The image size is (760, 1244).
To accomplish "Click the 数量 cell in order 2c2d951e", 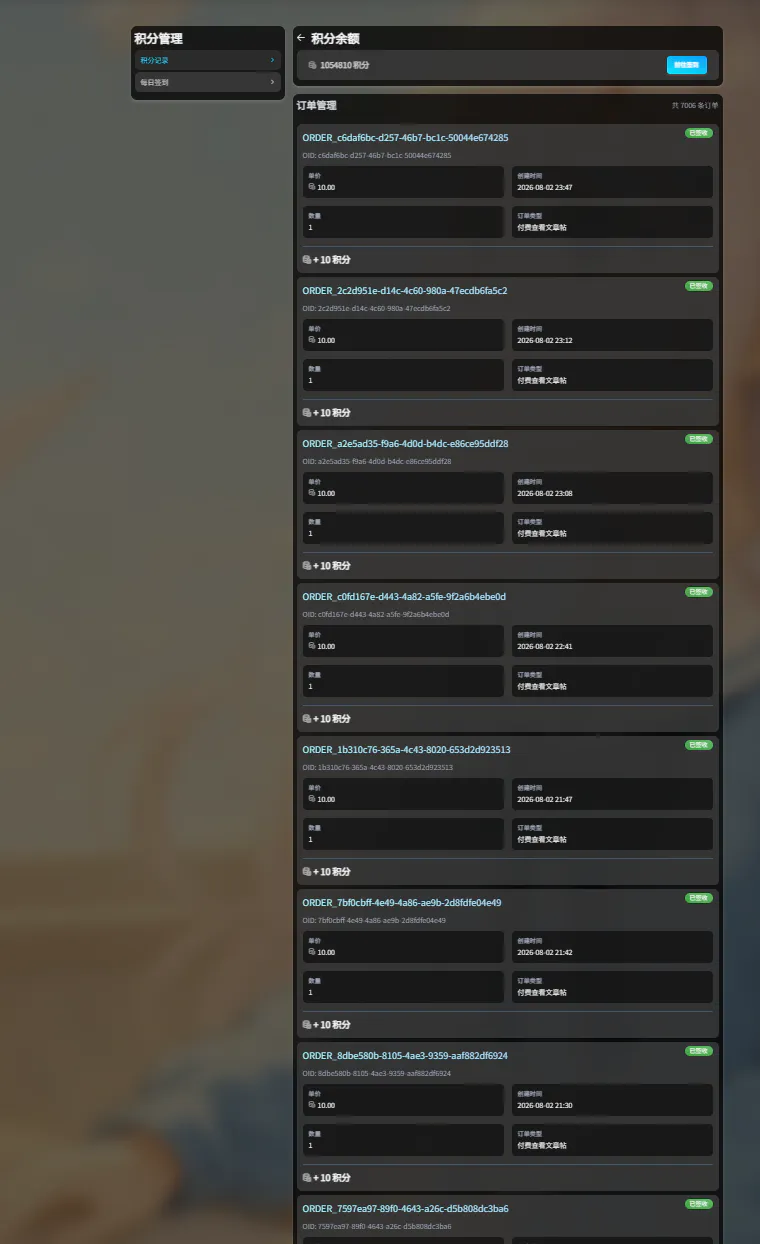I will [404, 375].
